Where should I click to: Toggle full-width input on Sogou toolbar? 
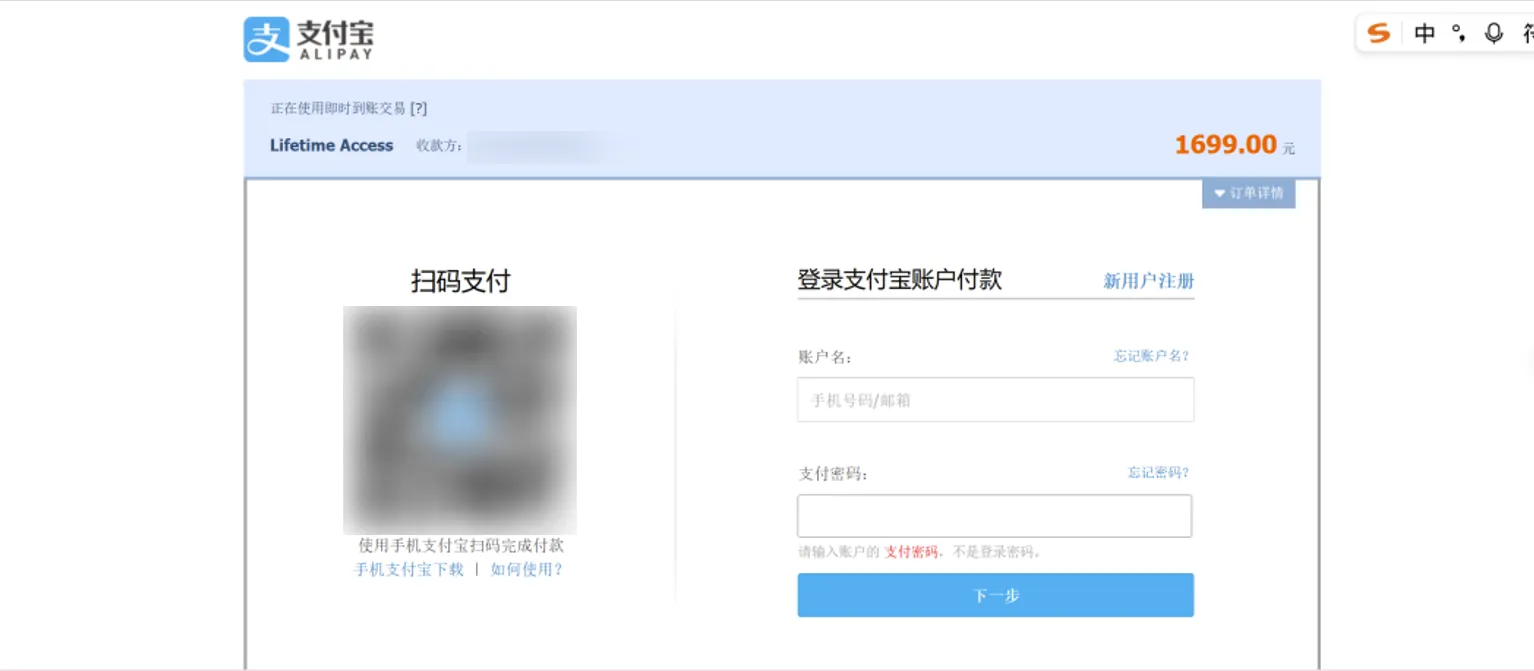tap(1458, 33)
